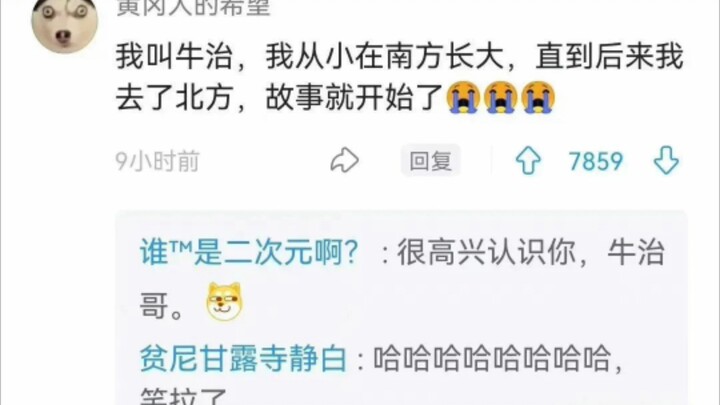
Task: Select comment line 去了北方，故事就开始了
Action: point(279,97)
